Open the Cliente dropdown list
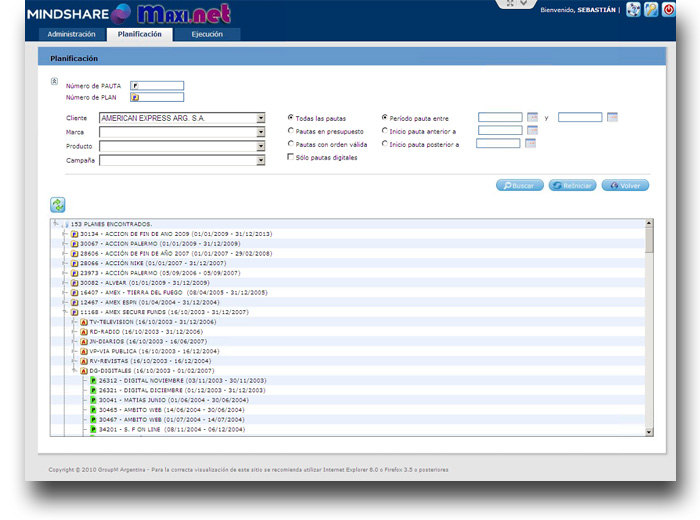Screen dimensions: 700x520 click(261, 118)
